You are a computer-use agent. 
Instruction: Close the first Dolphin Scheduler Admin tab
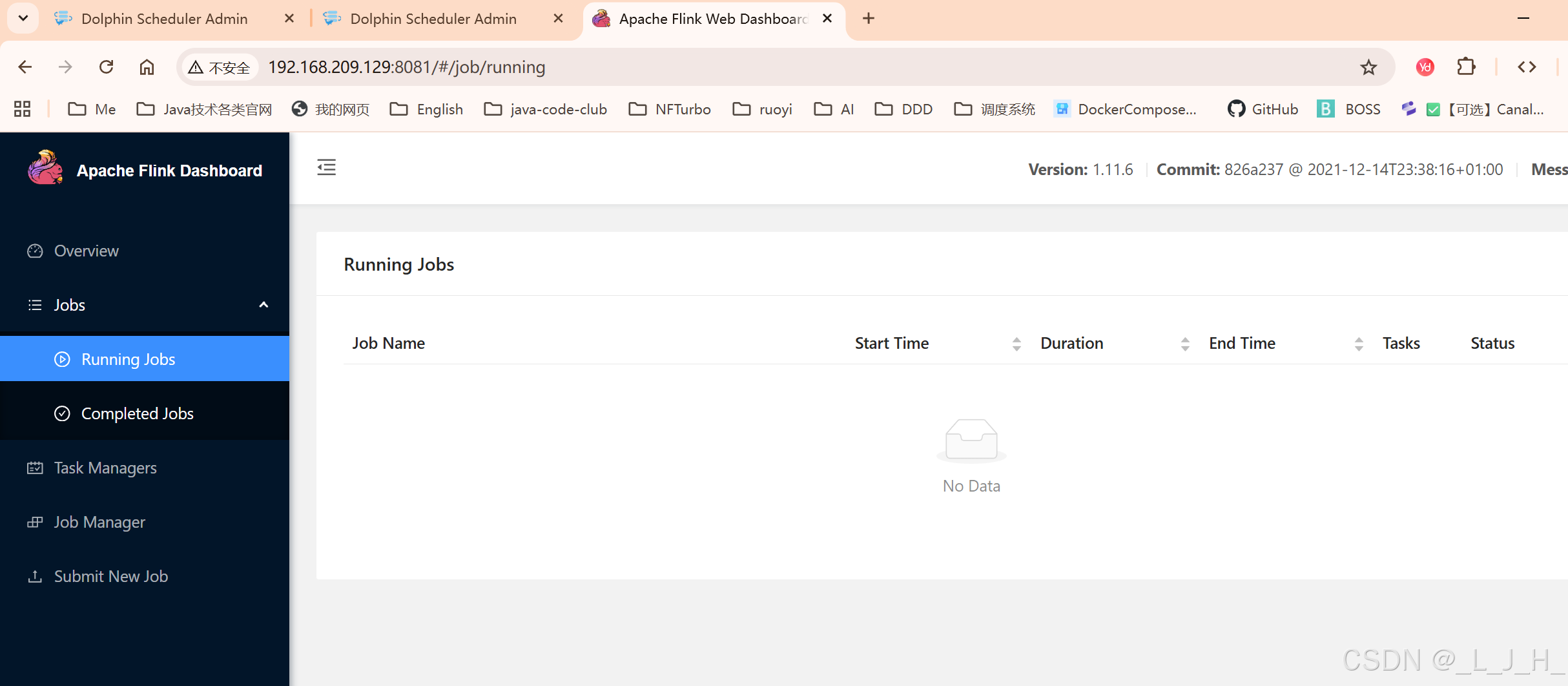[289, 19]
